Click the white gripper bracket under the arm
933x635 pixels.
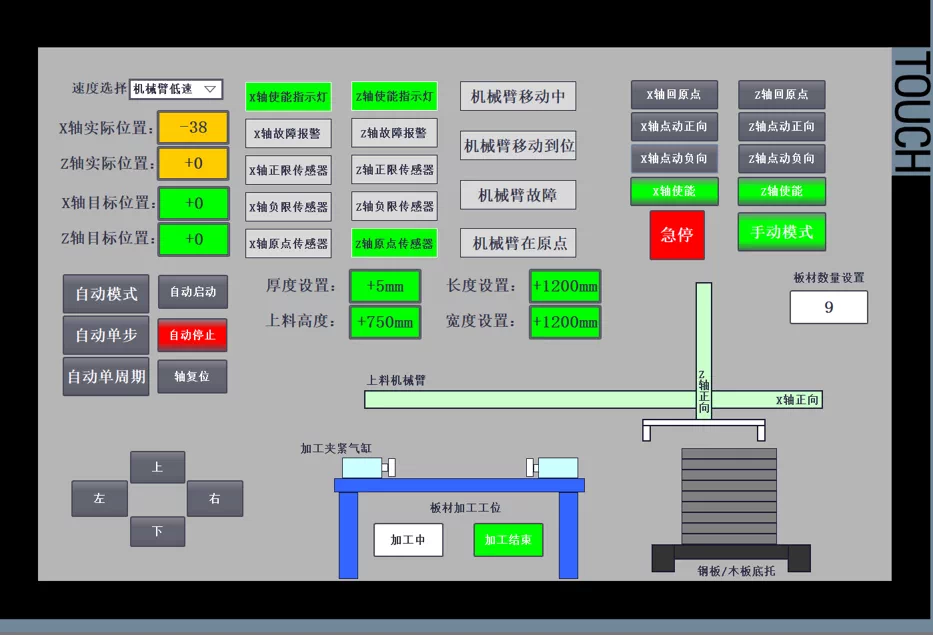tap(704, 430)
